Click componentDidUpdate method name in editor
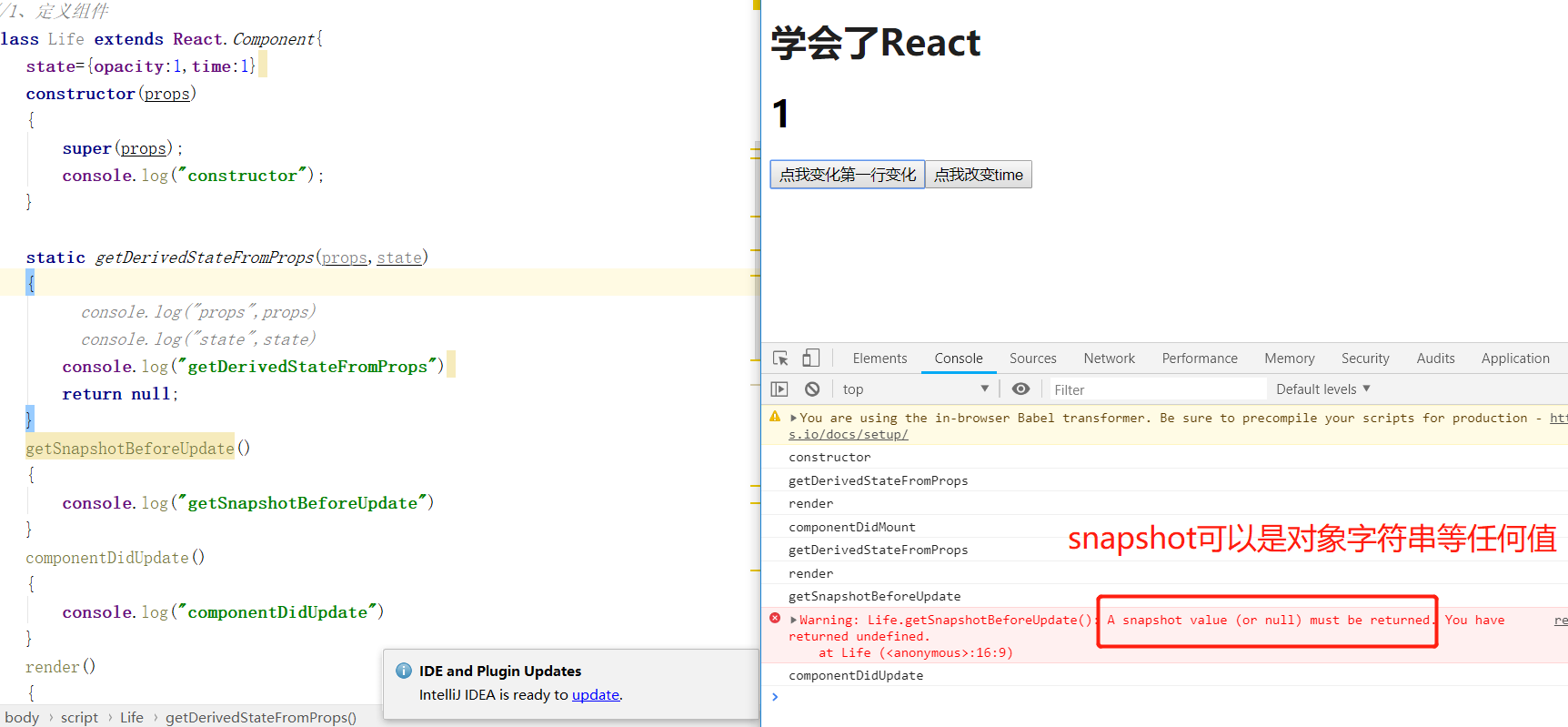Image resolution: width=1568 pixels, height=727 pixels. (x=107, y=557)
